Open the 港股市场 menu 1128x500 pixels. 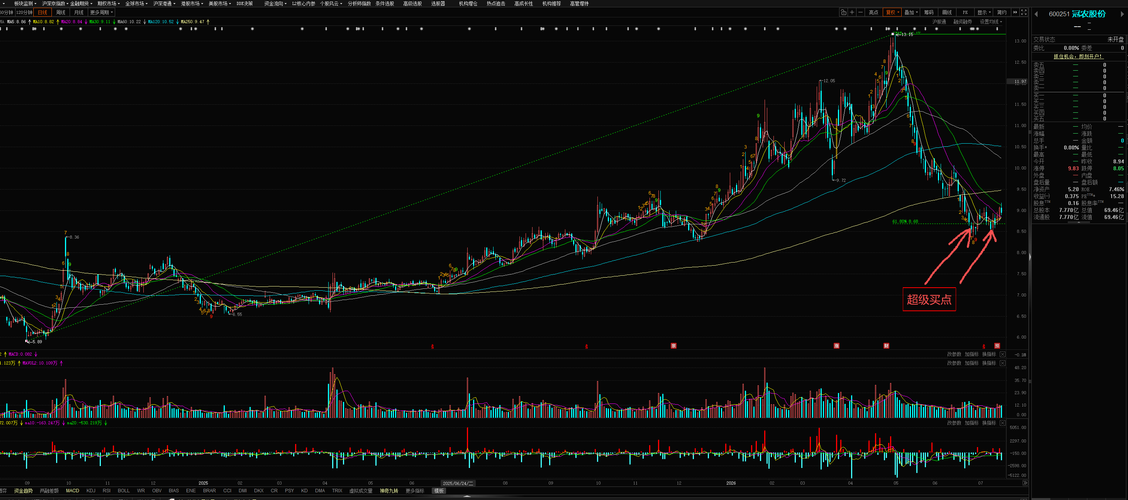[190, 4]
